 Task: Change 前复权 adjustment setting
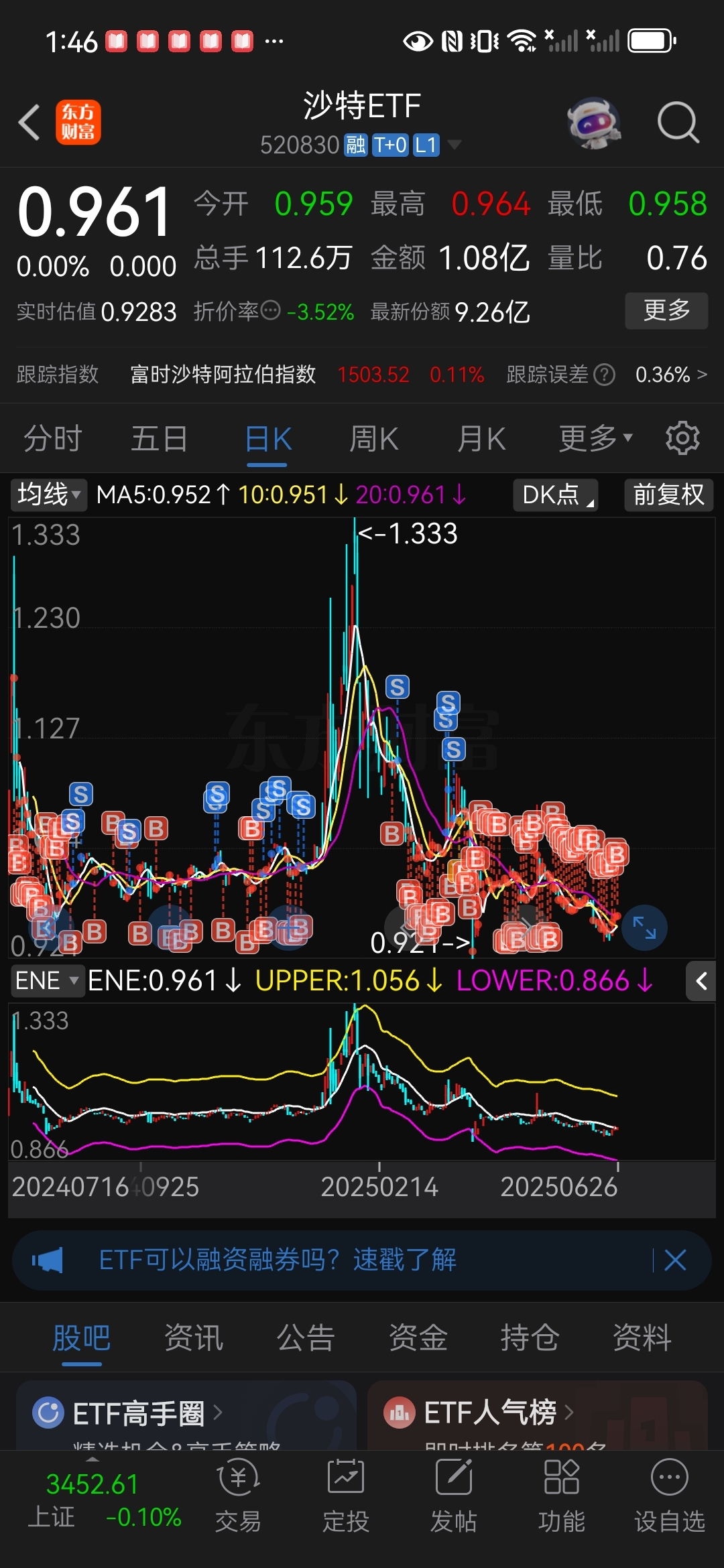(x=668, y=495)
